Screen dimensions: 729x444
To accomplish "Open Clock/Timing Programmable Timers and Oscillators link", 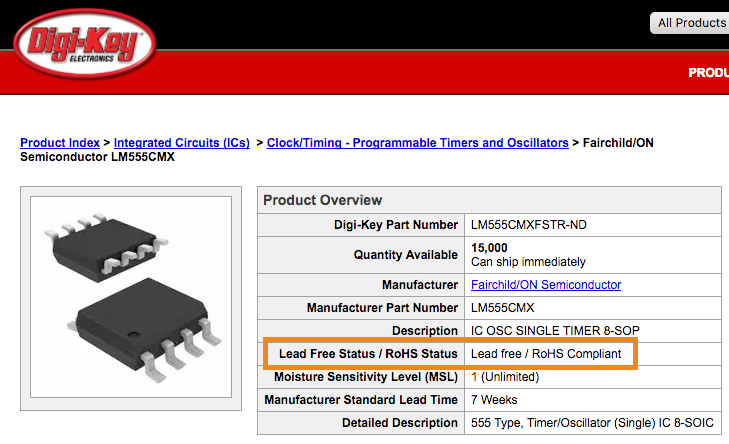I will 418,143.
